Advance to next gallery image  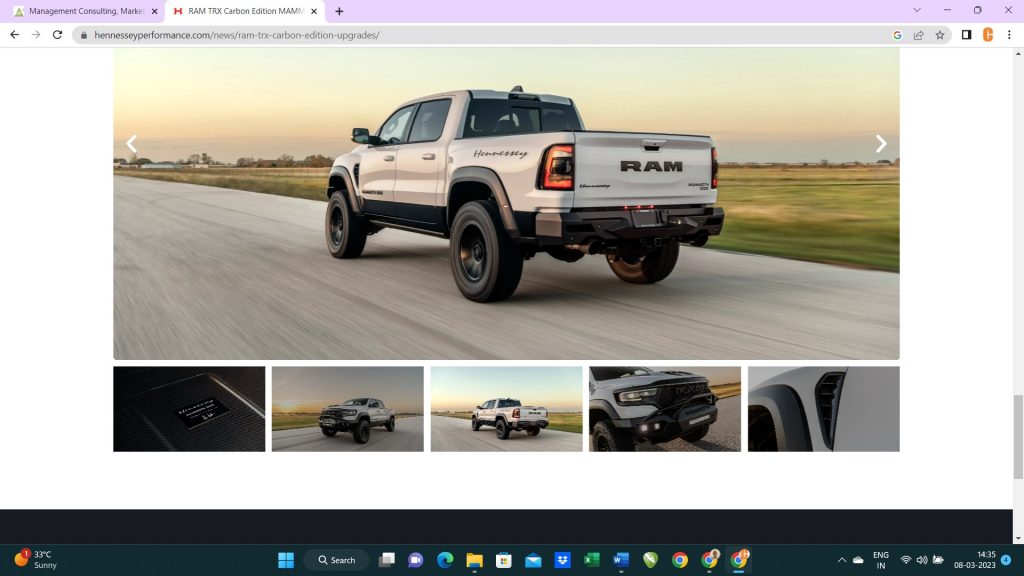881,144
